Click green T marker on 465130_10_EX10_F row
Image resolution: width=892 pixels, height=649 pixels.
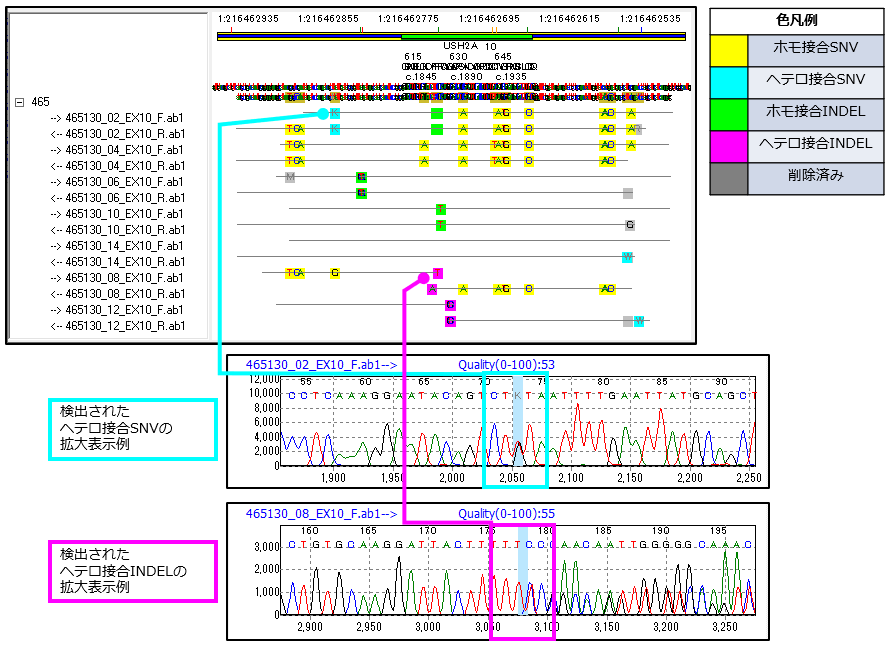tap(440, 209)
